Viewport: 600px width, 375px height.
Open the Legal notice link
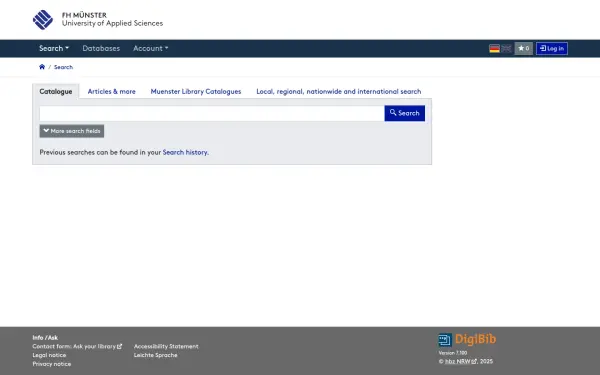point(49,355)
